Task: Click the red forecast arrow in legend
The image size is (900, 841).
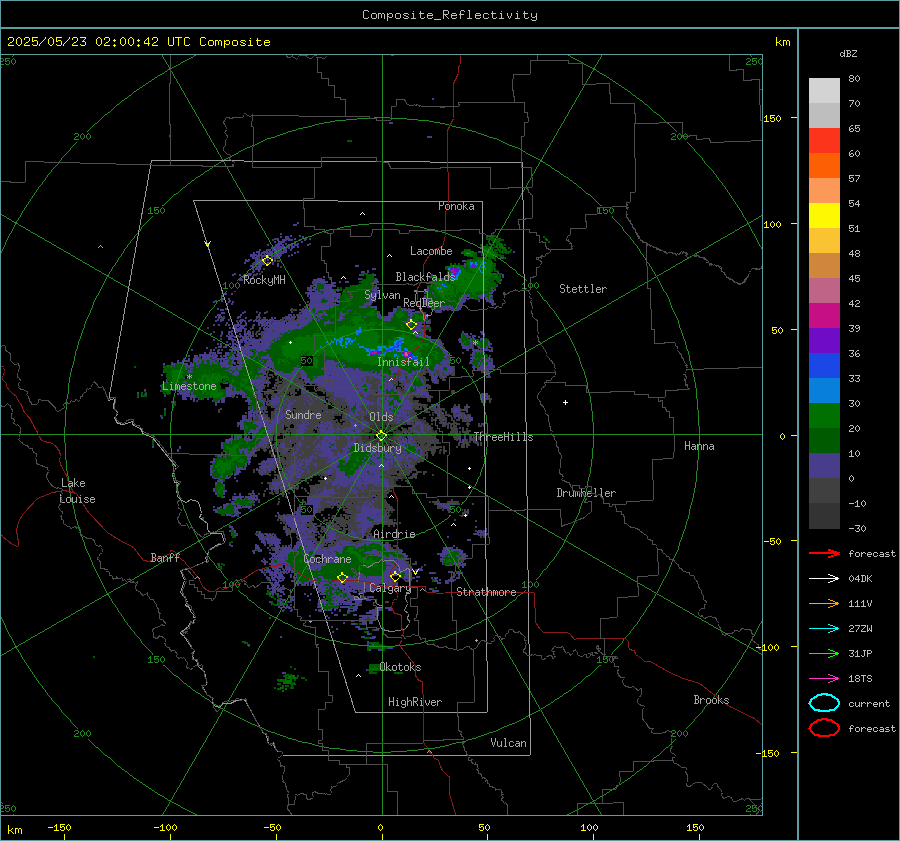Action: click(824, 553)
